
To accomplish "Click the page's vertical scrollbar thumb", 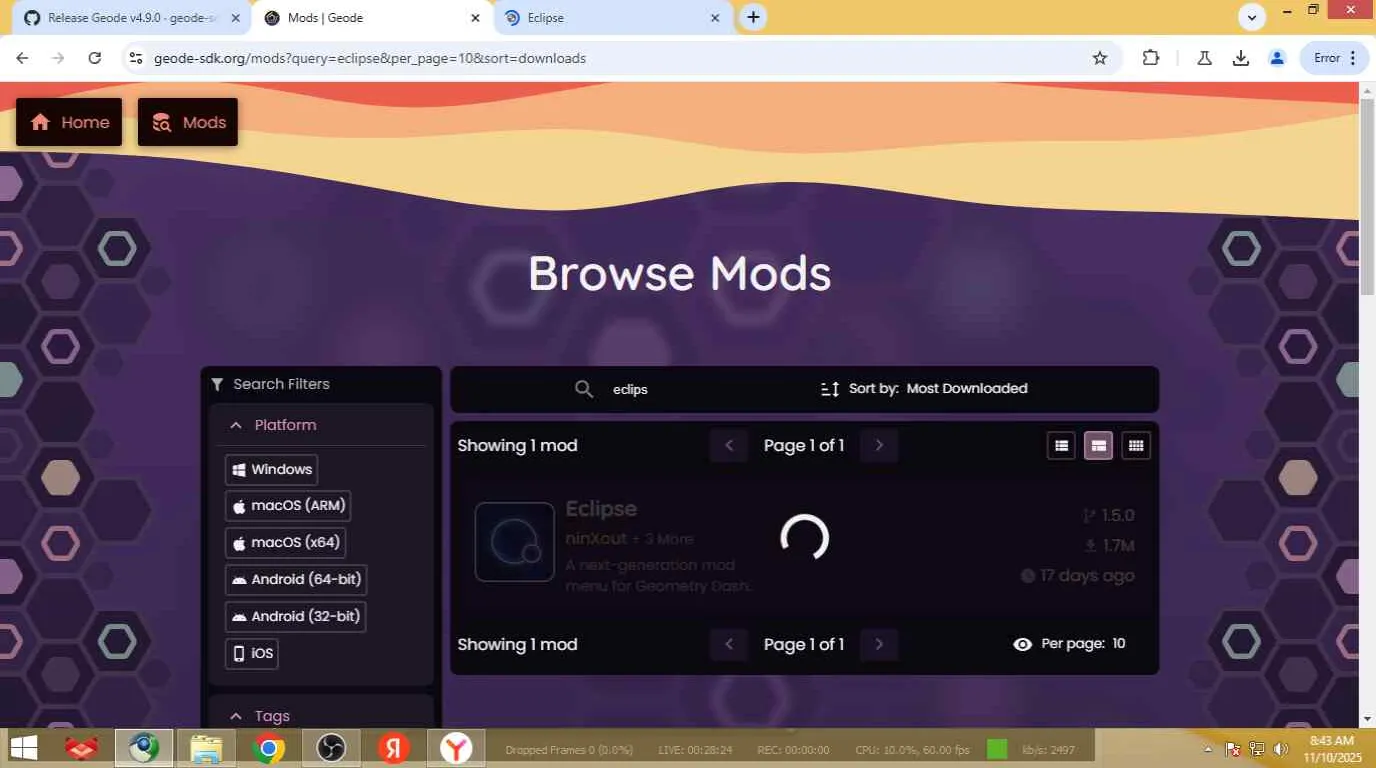I will click(1367, 198).
